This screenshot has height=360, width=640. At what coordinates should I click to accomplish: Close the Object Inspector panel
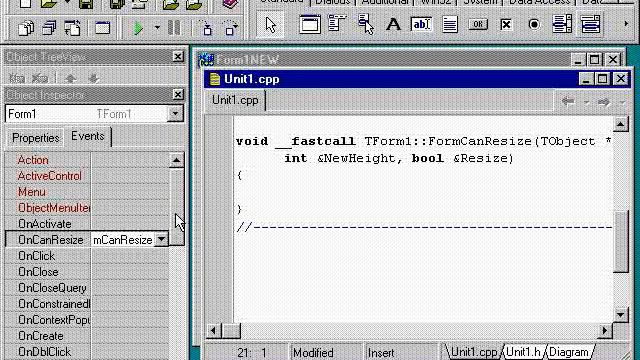[x=178, y=94]
